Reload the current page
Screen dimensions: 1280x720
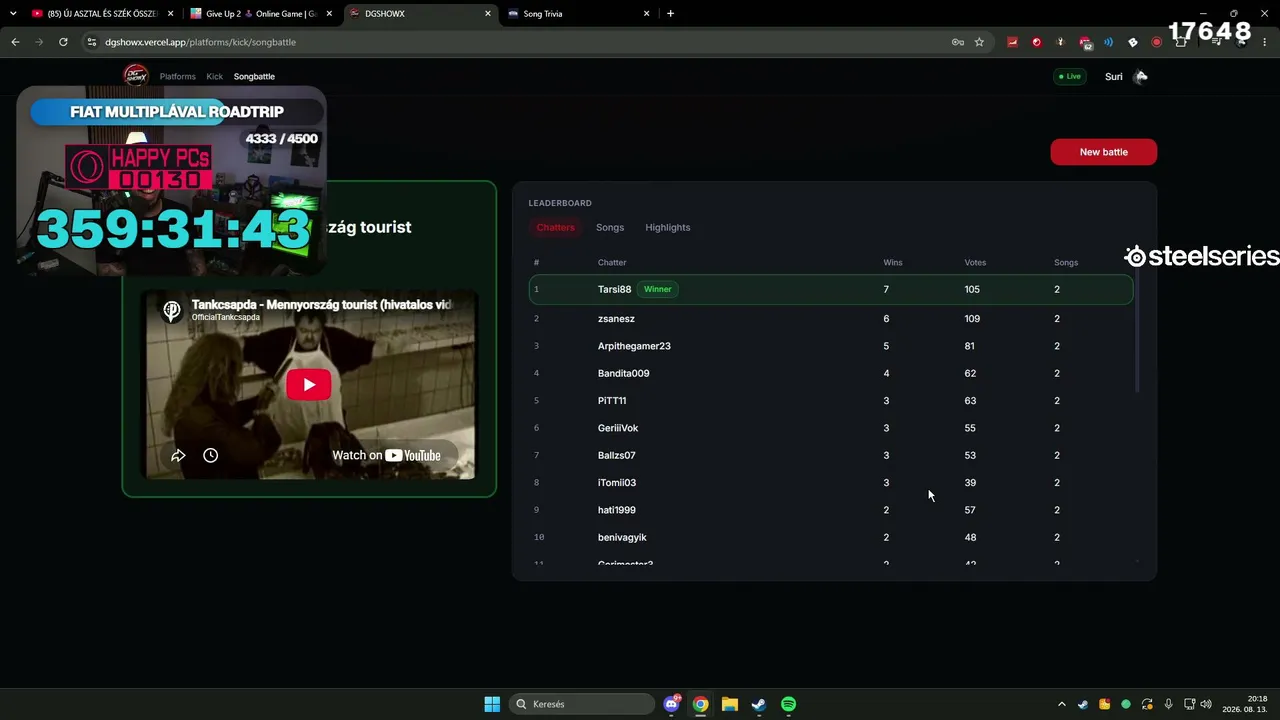coord(63,42)
